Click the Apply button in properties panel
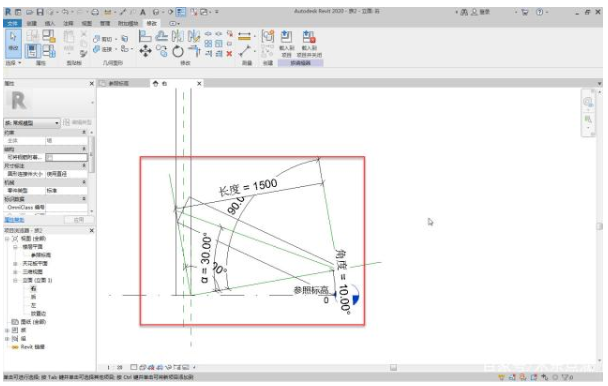This screenshot has width=608, height=386. [x=79, y=220]
